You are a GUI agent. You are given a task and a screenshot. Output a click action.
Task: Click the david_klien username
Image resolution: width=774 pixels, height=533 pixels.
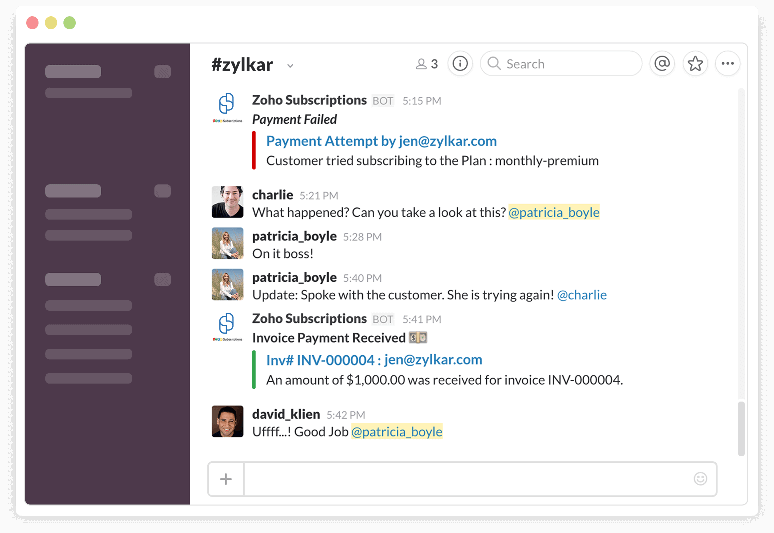coord(286,414)
